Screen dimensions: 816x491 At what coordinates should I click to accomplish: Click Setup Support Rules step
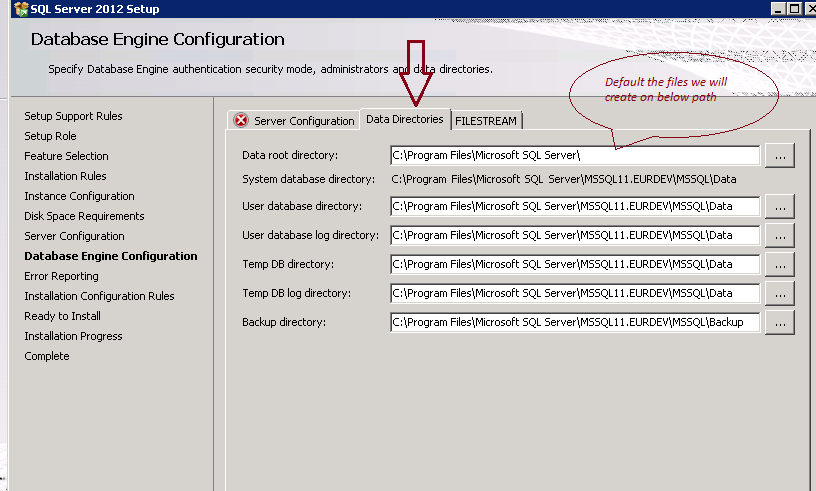point(73,116)
